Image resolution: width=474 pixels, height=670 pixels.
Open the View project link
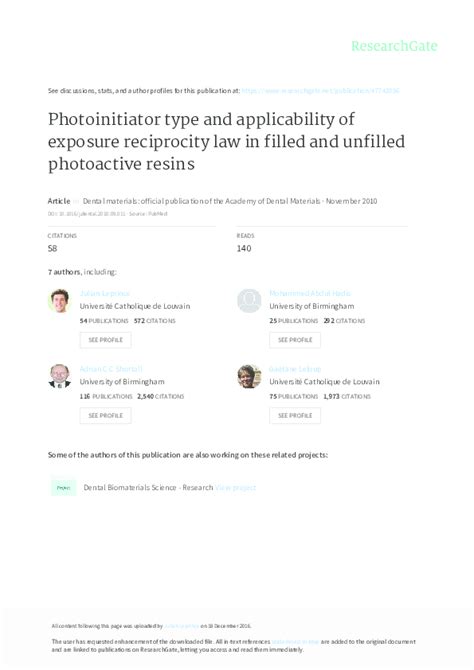coord(236,488)
